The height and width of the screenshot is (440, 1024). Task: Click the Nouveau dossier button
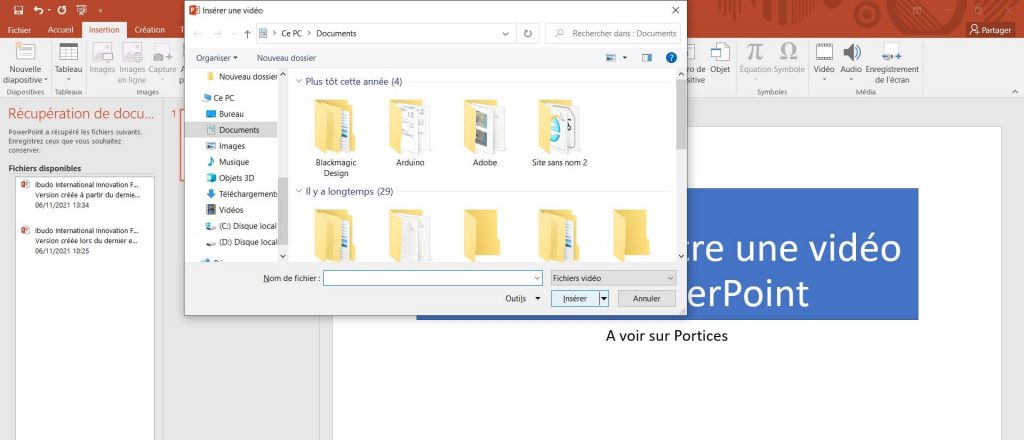click(x=286, y=57)
